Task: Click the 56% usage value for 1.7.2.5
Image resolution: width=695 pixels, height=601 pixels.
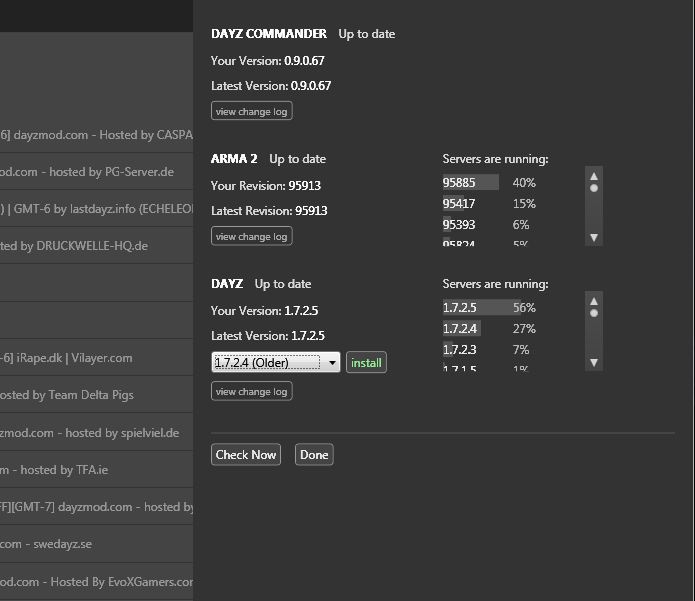Action: tap(524, 308)
